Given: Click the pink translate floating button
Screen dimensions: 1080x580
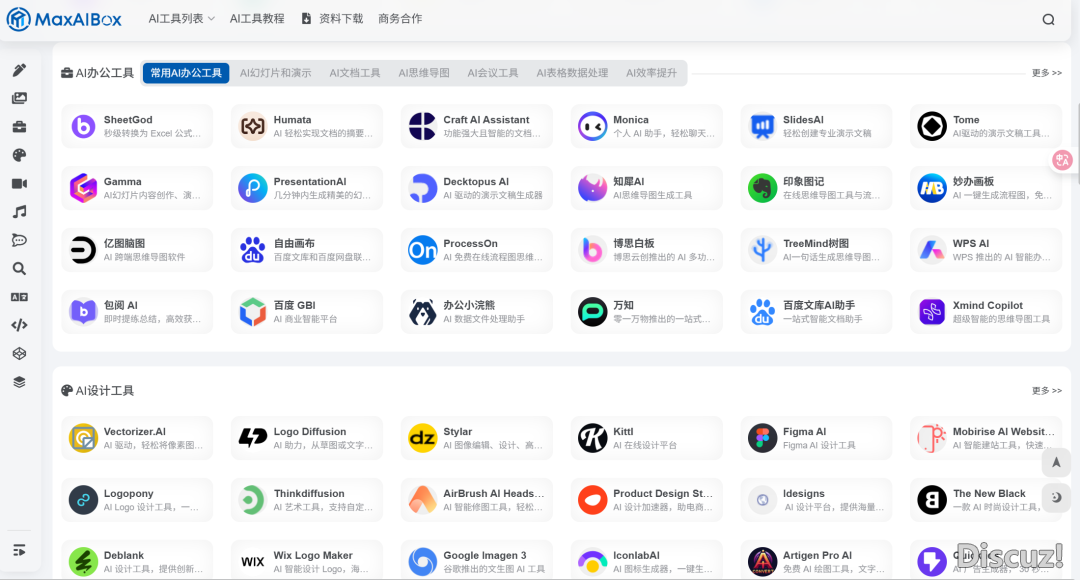Looking at the screenshot, I should 1062,160.
